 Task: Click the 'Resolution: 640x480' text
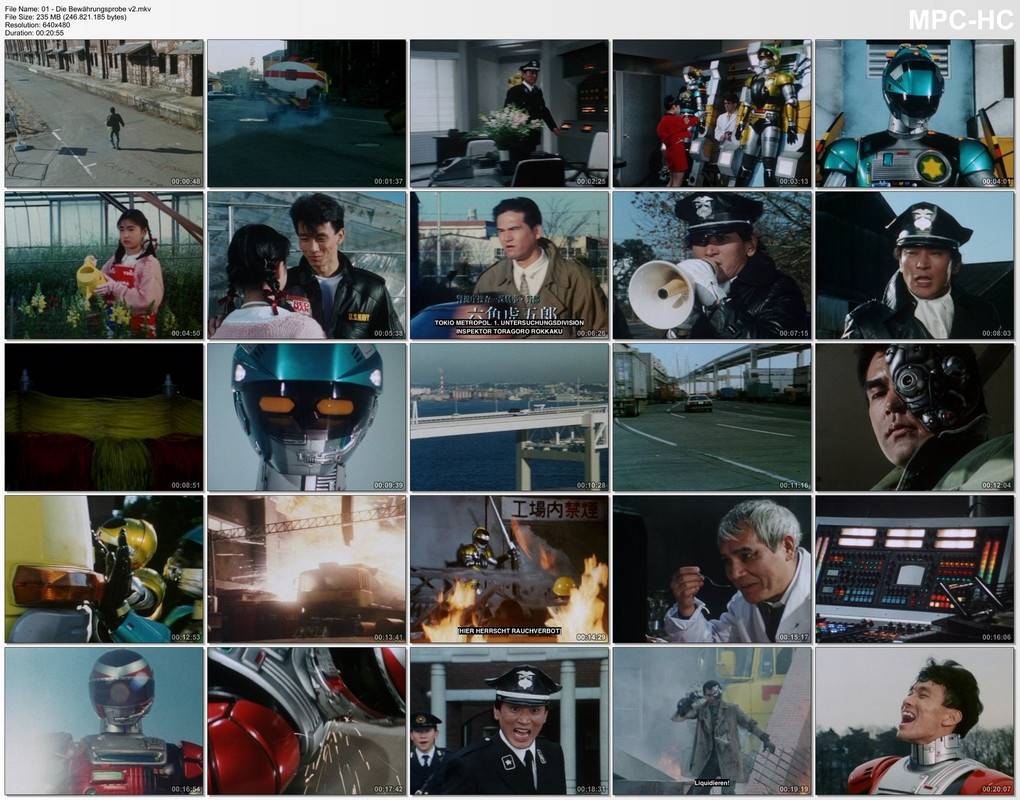coord(37,25)
